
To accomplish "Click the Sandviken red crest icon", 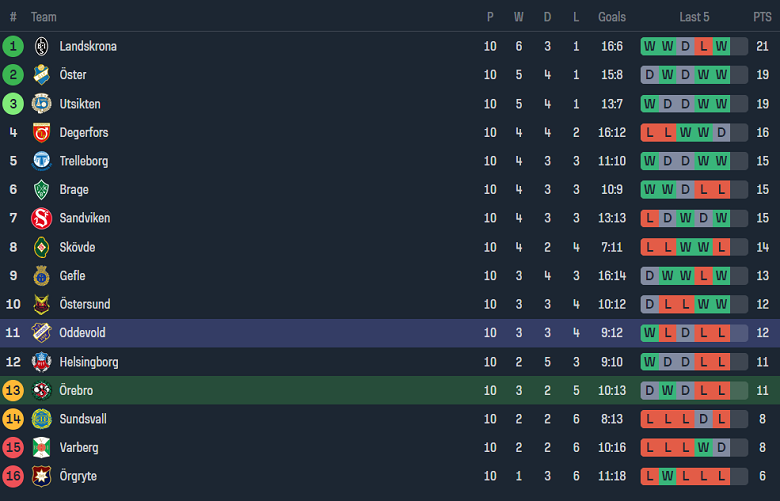I will point(41,218).
